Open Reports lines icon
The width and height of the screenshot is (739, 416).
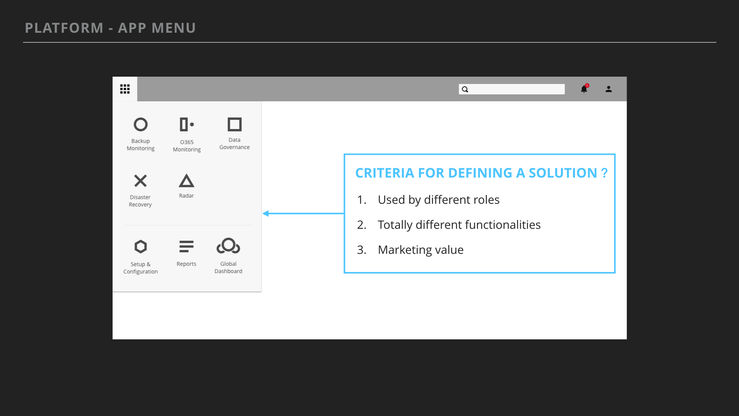[186, 246]
